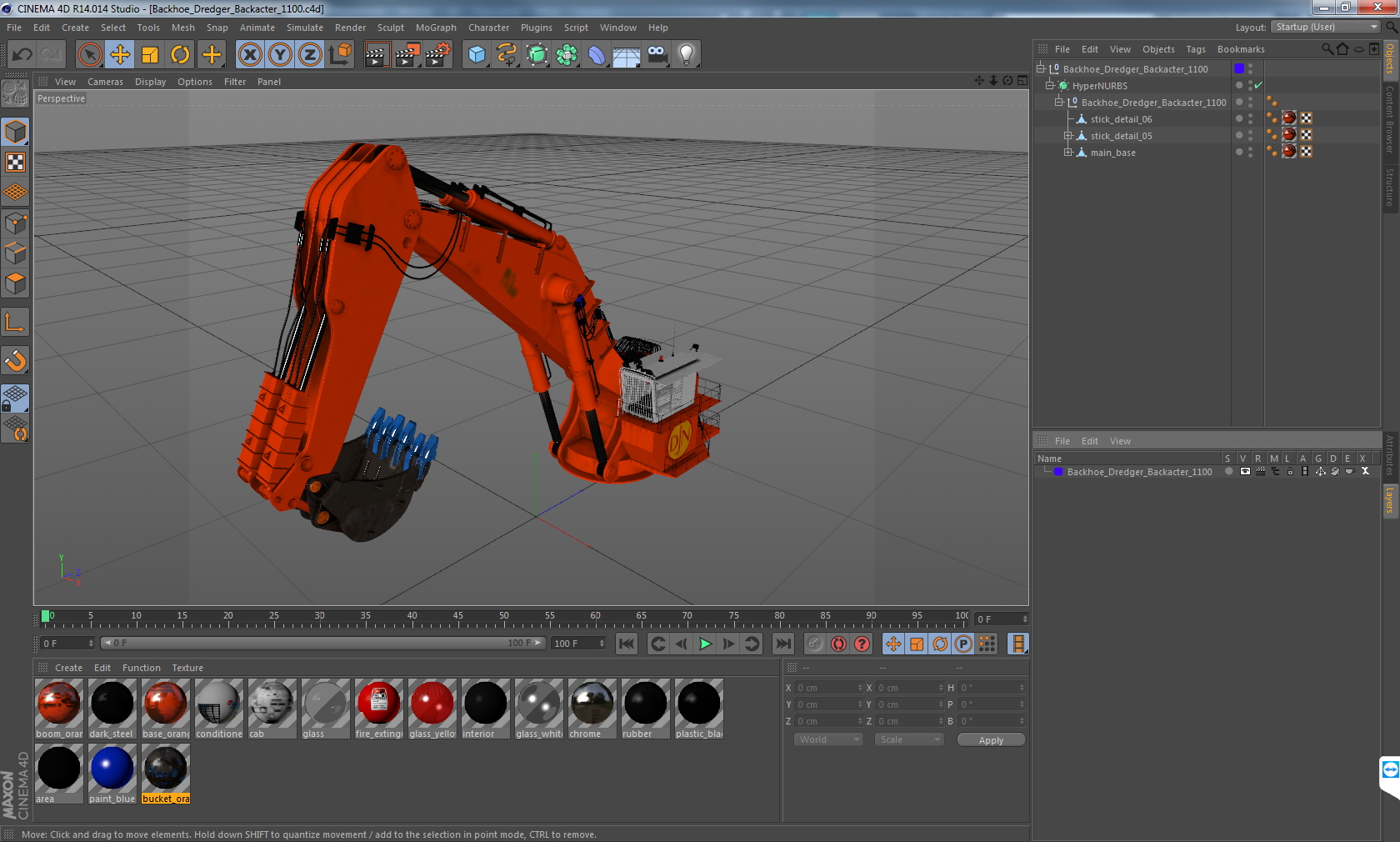
Task: Switch to Edges mode
Action: coord(16,253)
